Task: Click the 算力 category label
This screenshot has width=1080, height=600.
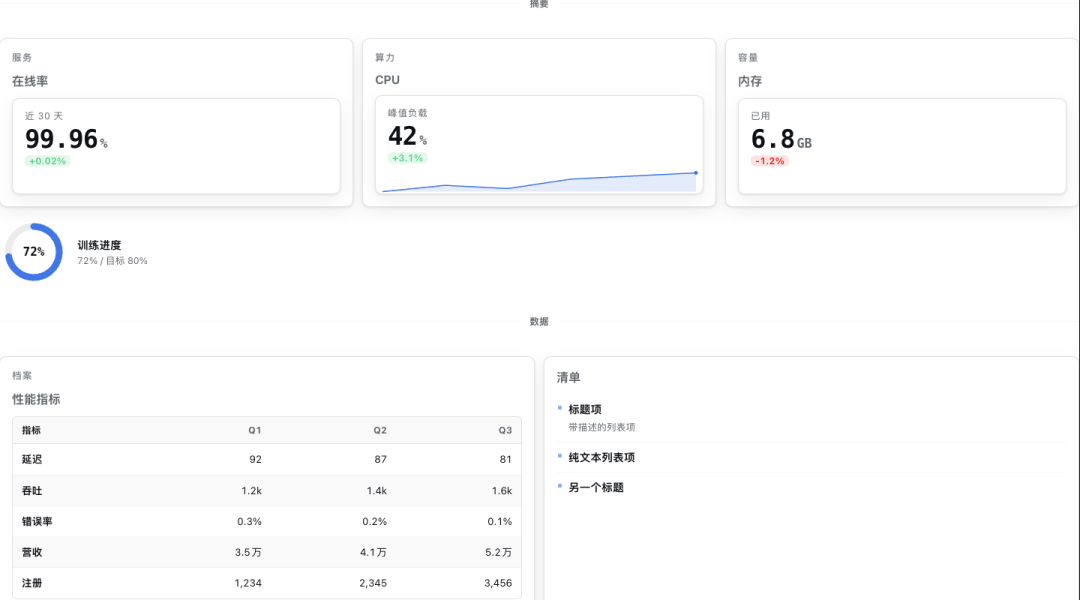Action: tap(385, 58)
